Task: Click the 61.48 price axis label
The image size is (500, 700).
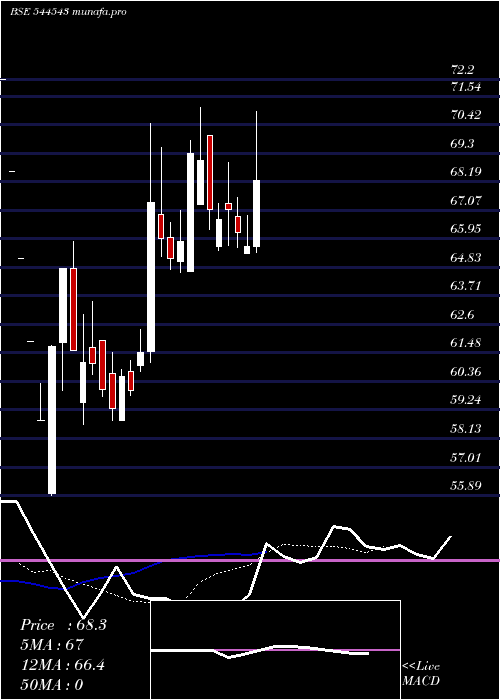Action: pyautogui.click(x=466, y=343)
